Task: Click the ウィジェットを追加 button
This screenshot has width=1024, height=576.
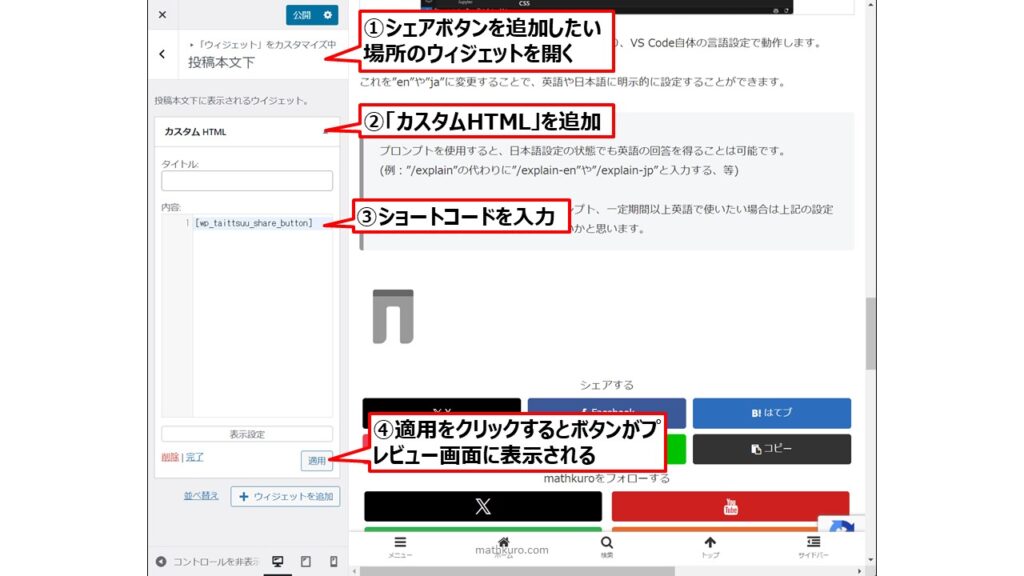Action: click(x=285, y=496)
